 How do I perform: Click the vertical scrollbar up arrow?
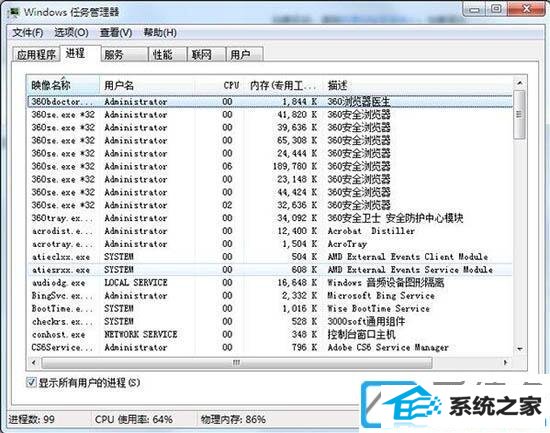(519, 83)
